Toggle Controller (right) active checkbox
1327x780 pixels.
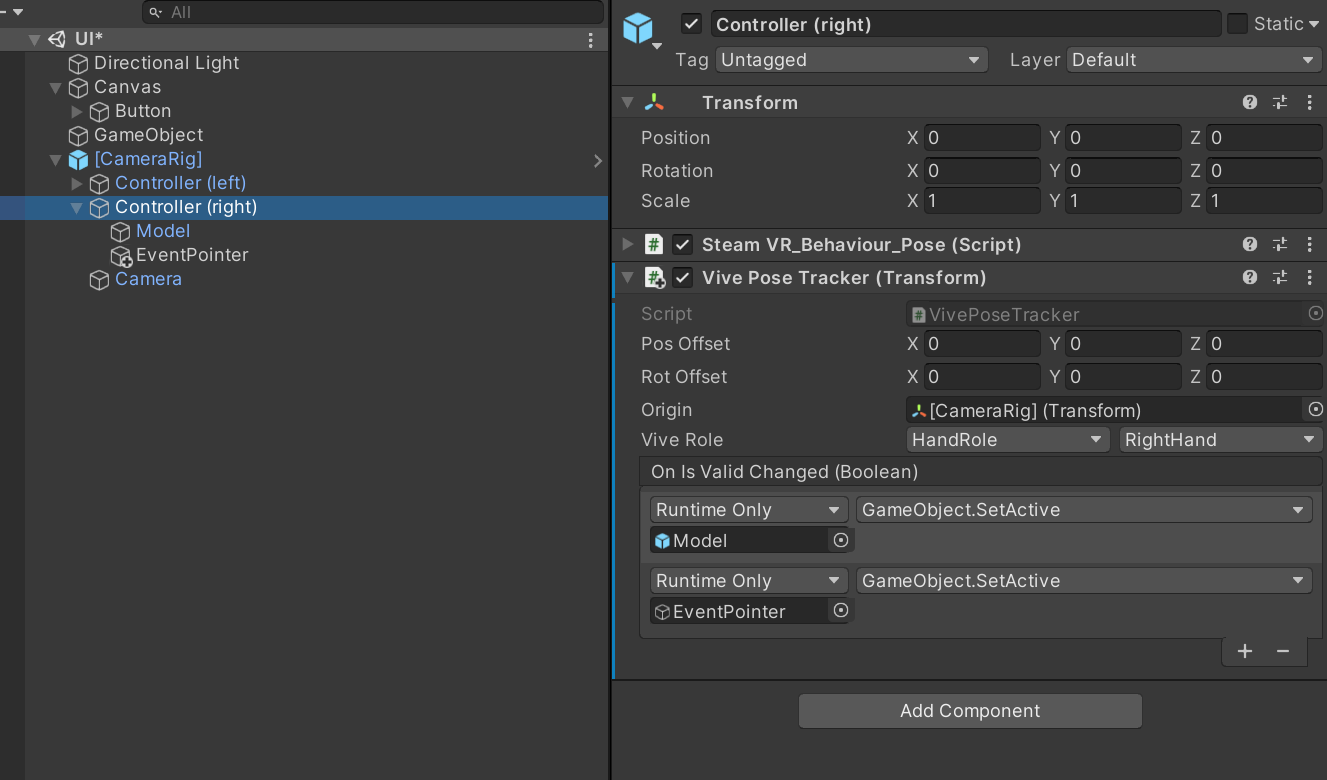point(692,24)
